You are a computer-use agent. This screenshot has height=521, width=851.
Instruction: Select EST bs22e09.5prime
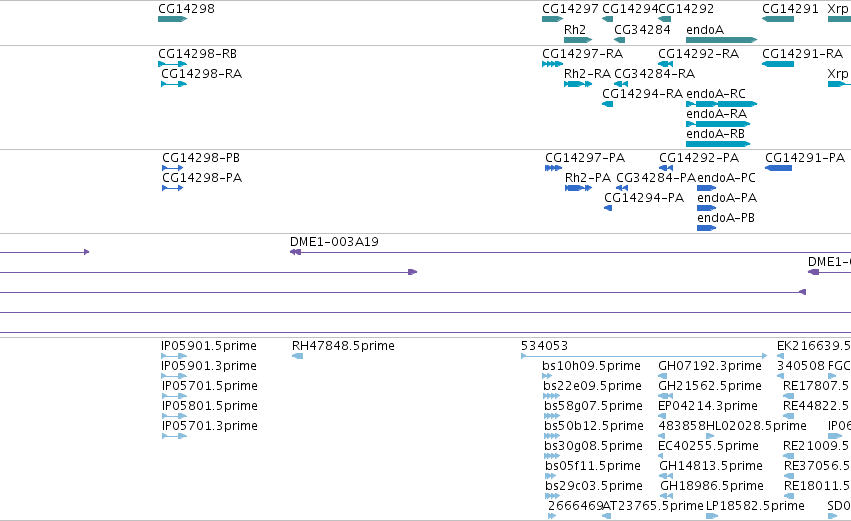coord(551,396)
